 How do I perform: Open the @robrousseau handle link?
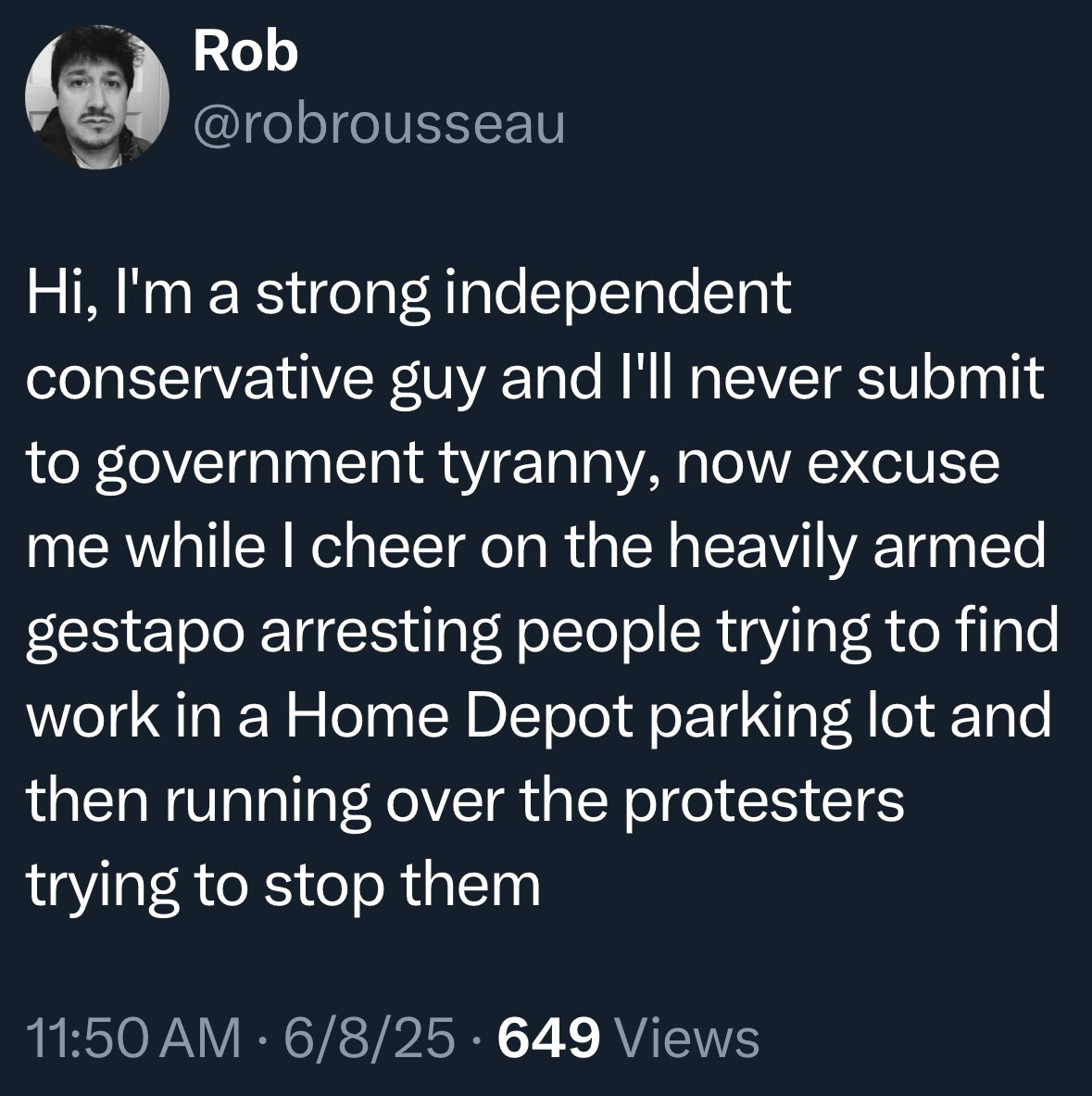coord(379,125)
